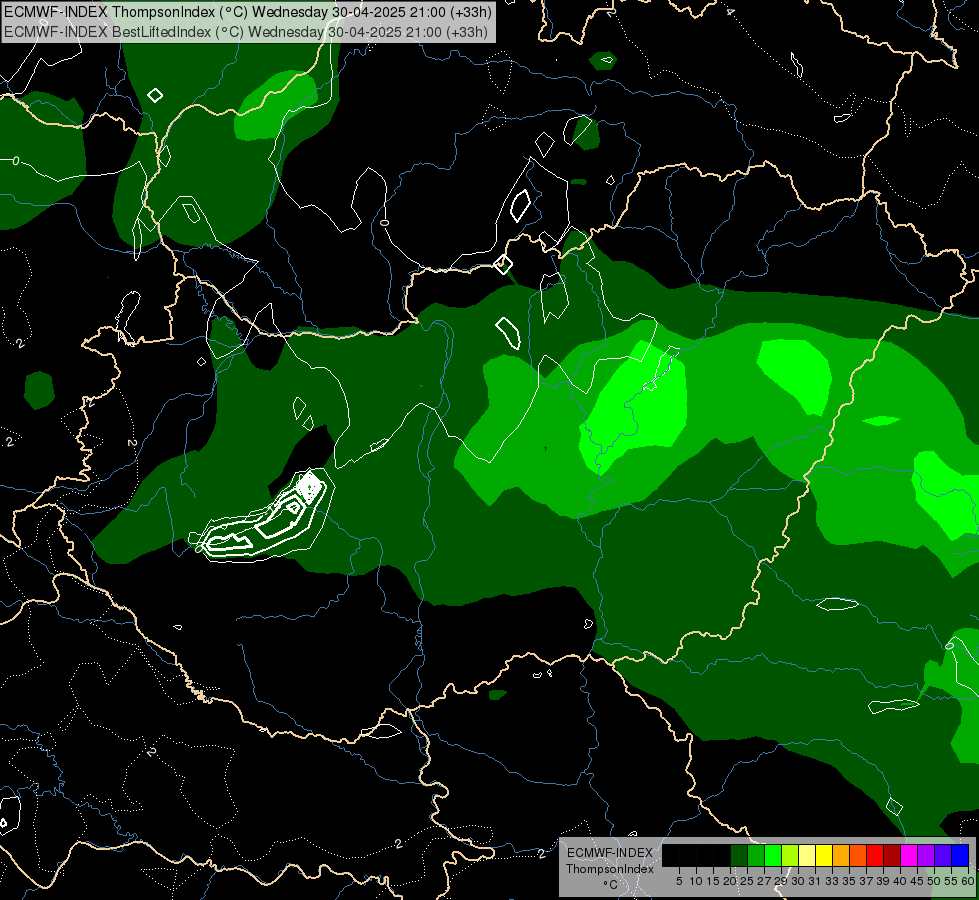
Task: Click the legend scale value '35'
Action: (849, 881)
